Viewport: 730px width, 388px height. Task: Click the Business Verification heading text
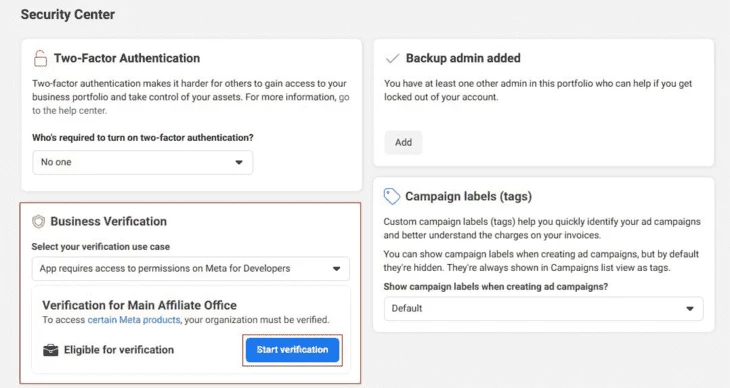click(108, 221)
